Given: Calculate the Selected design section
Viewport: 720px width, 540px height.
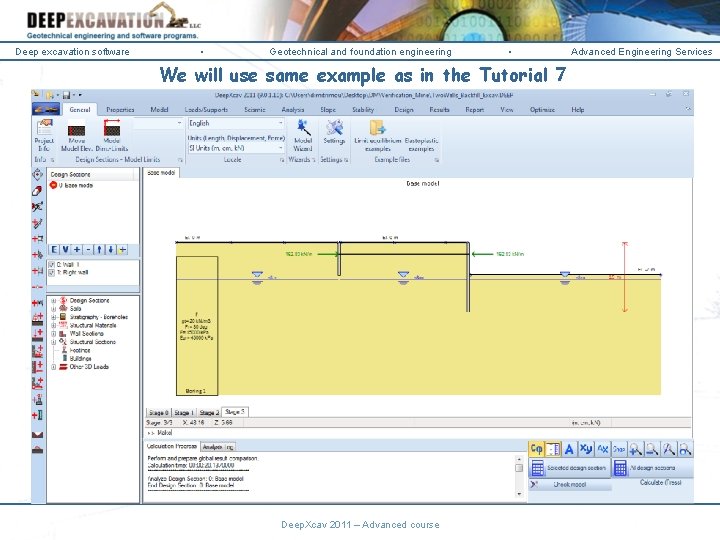Looking at the screenshot, I should click(570, 468).
